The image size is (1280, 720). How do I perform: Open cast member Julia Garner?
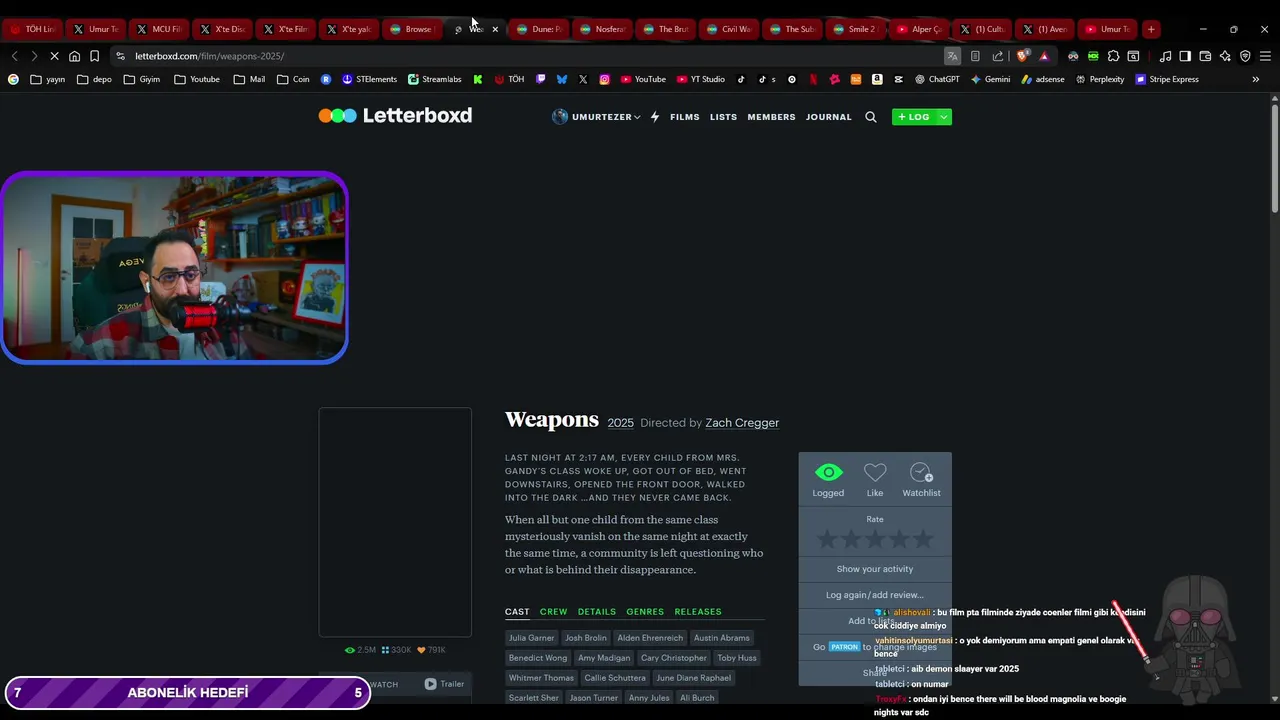(531, 638)
